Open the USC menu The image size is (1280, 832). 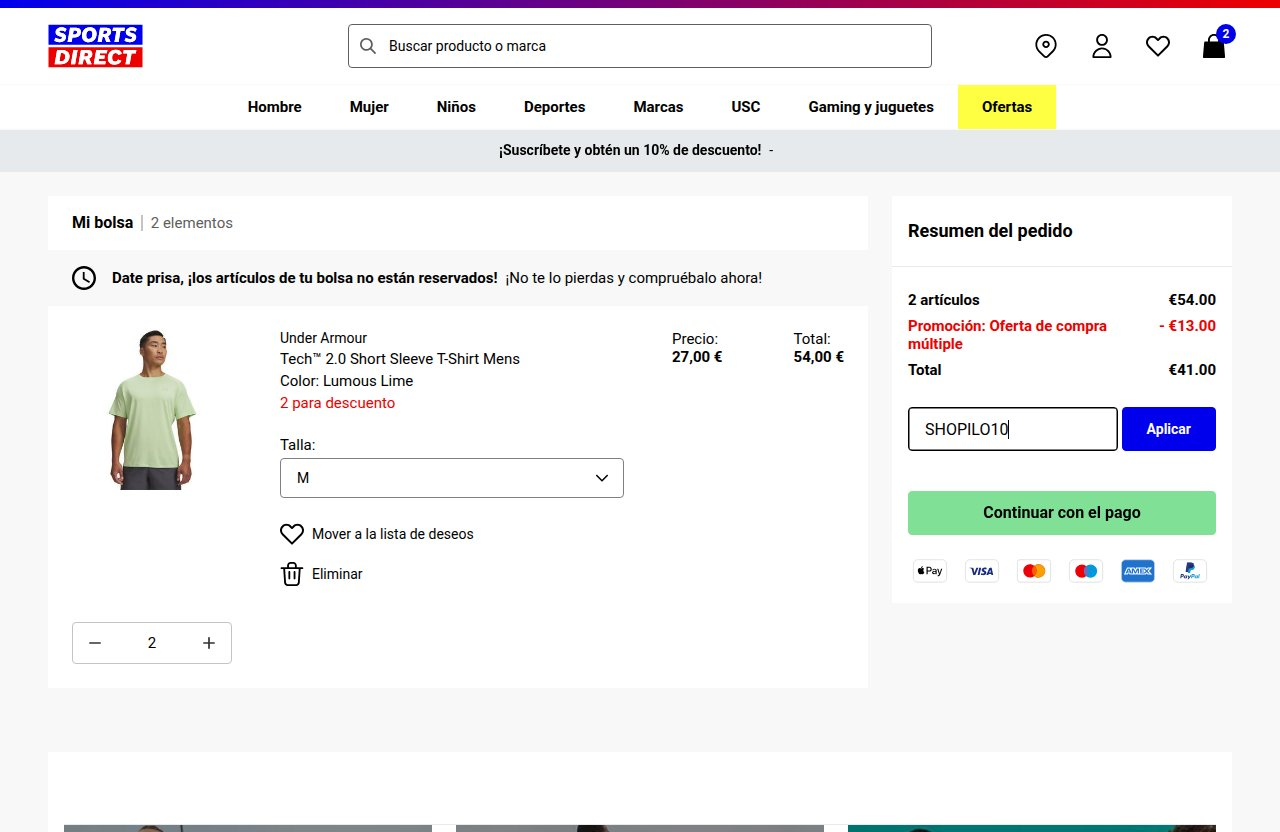point(746,107)
